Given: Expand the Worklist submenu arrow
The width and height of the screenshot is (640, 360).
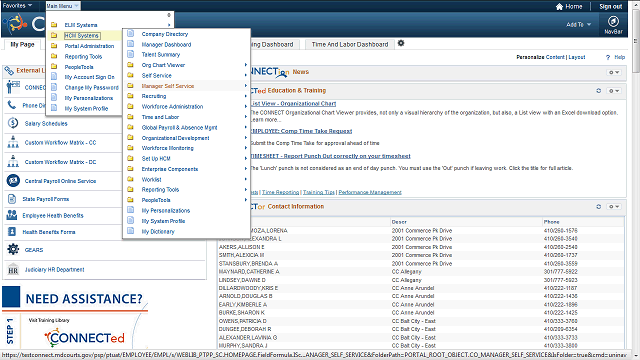Looking at the screenshot, I should pyautogui.click(x=246, y=179).
